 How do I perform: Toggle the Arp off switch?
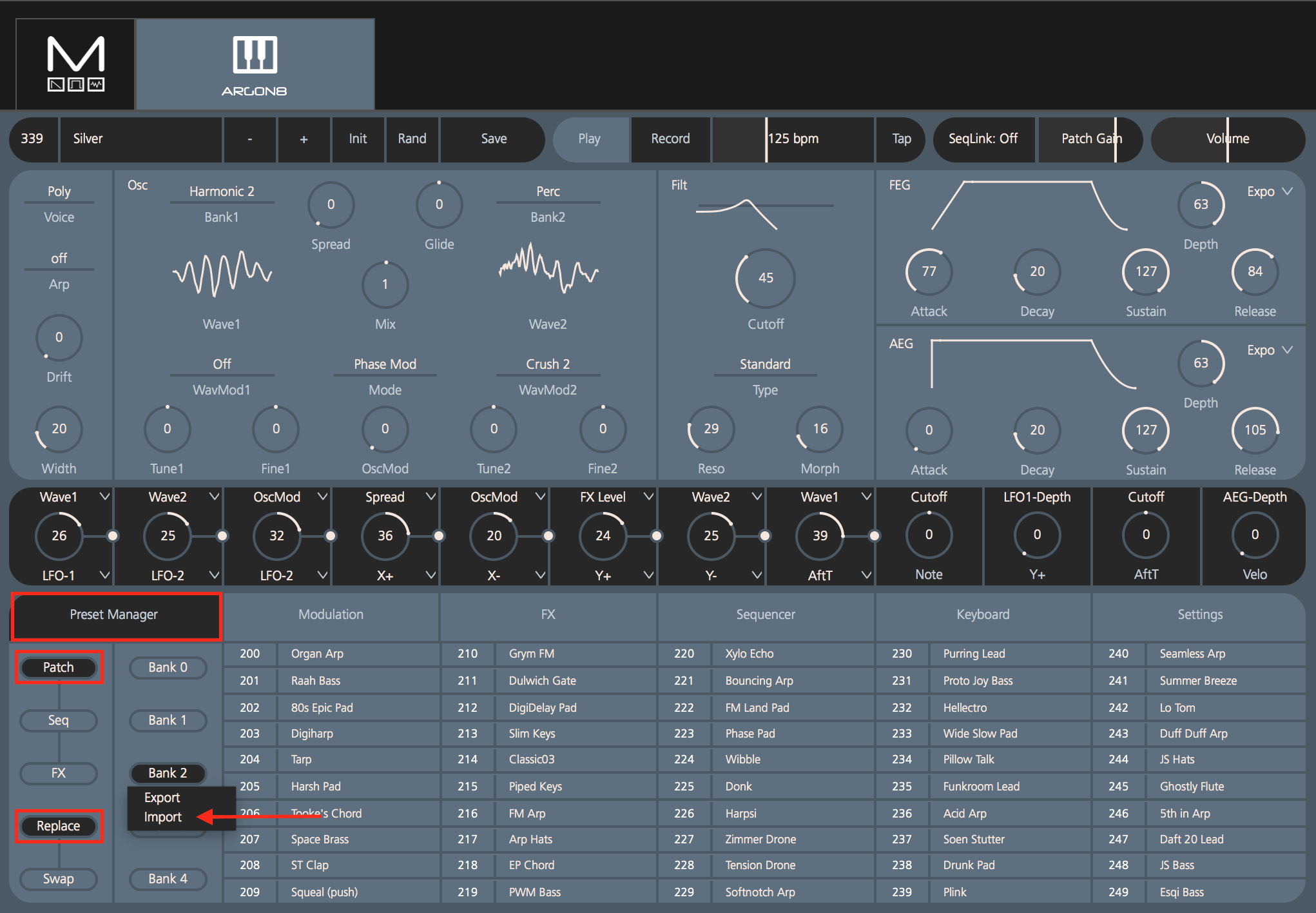point(59,258)
